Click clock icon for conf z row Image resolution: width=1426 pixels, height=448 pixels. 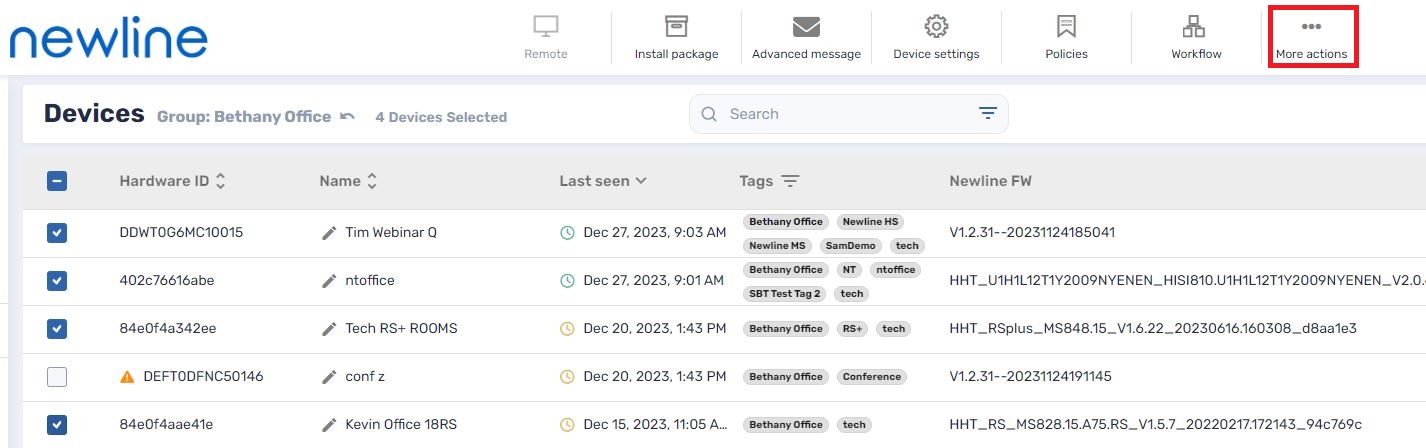[567, 377]
